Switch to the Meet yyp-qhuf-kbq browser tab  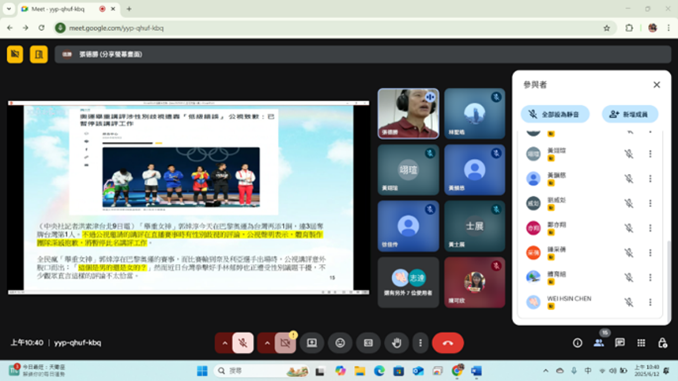pyautogui.click(x=68, y=9)
